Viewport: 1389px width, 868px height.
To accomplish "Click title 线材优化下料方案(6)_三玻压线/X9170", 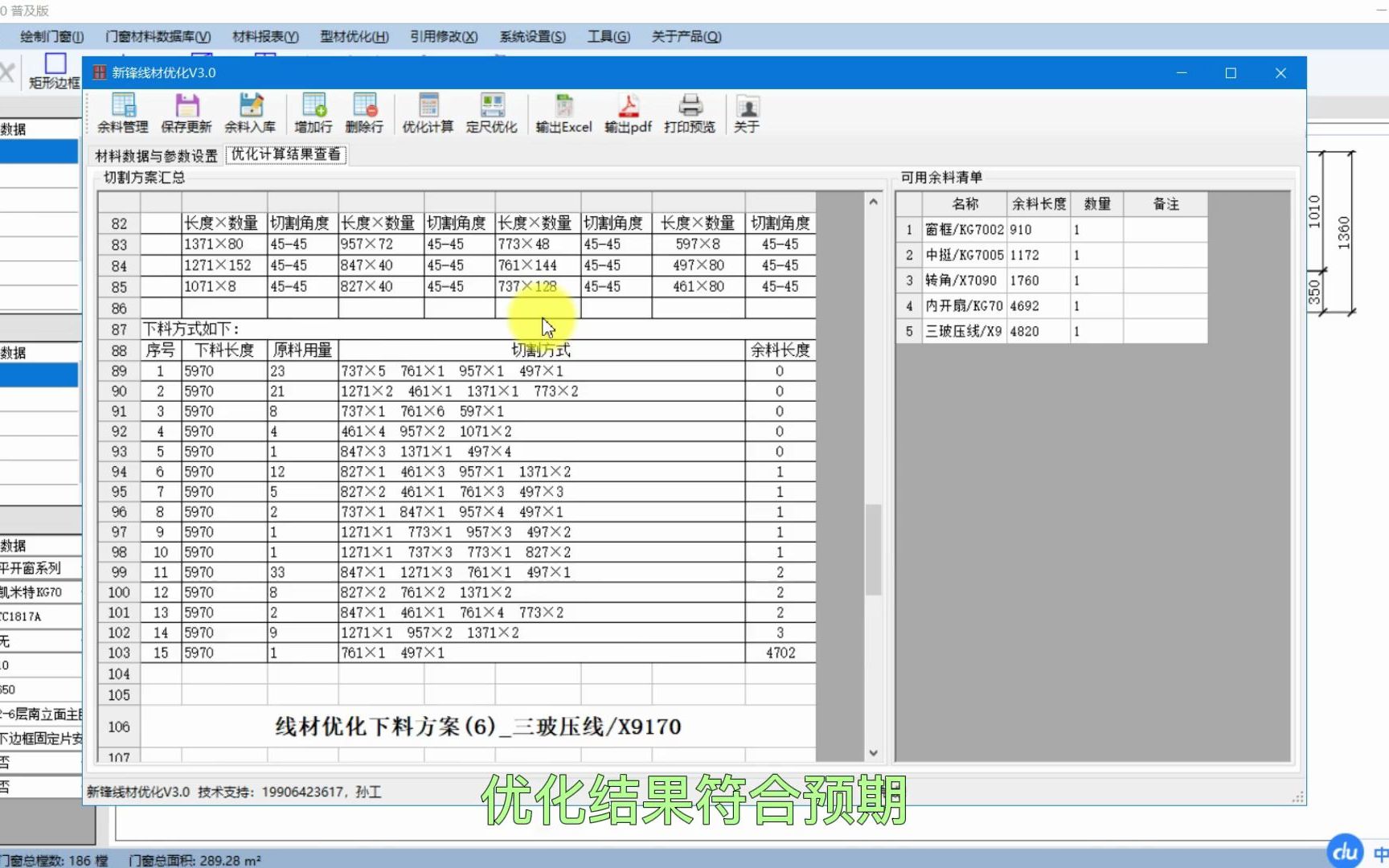I will [478, 727].
